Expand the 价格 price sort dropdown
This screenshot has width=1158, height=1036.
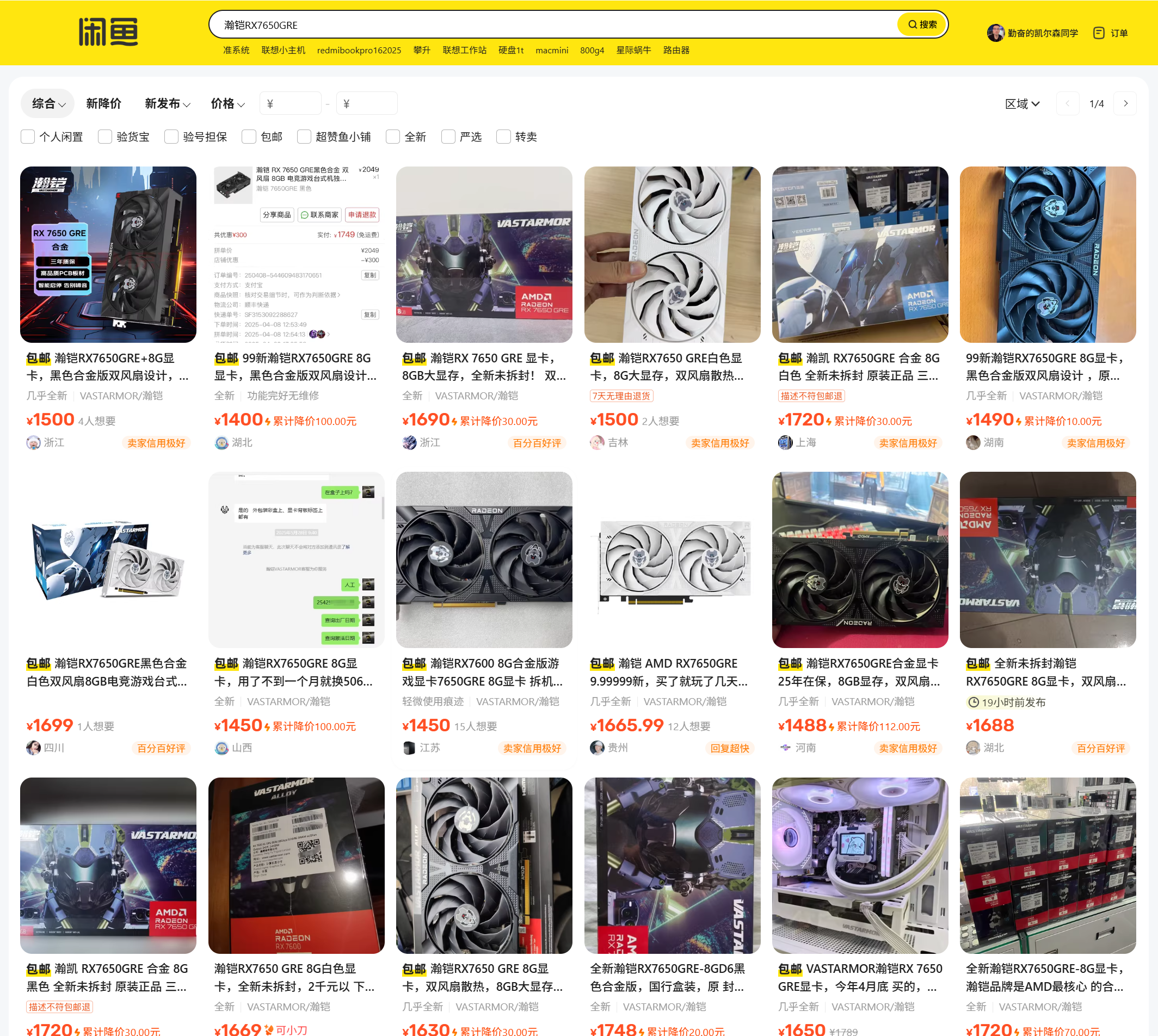click(x=227, y=103)
